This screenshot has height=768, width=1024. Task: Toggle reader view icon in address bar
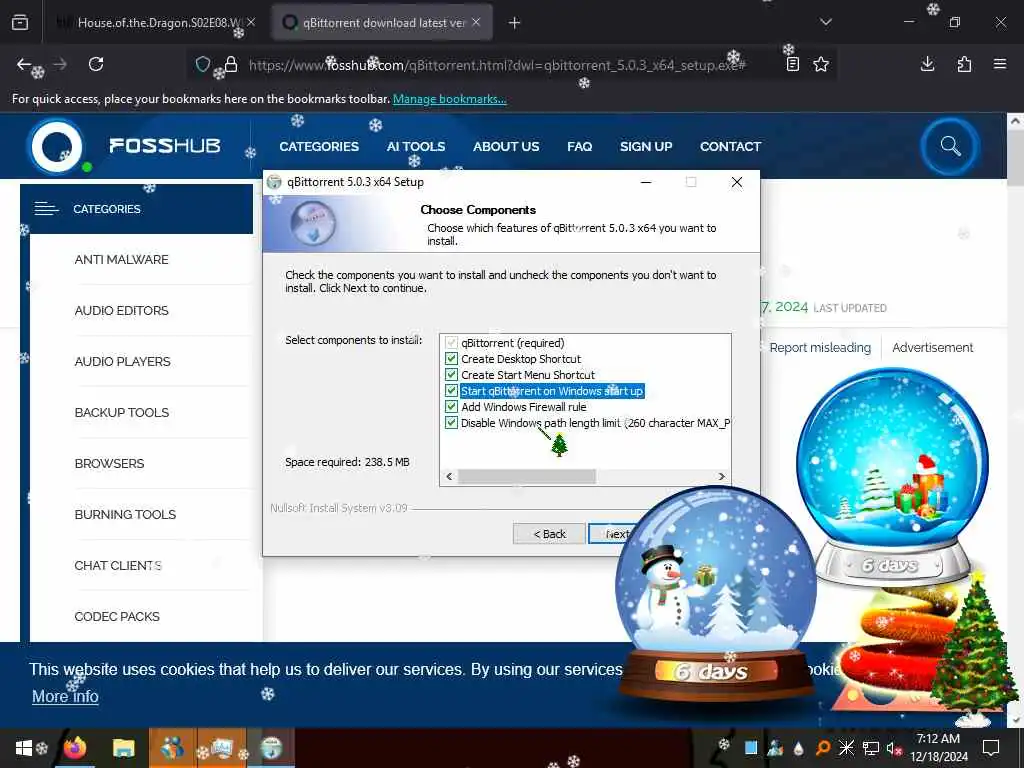coord(792,64)
